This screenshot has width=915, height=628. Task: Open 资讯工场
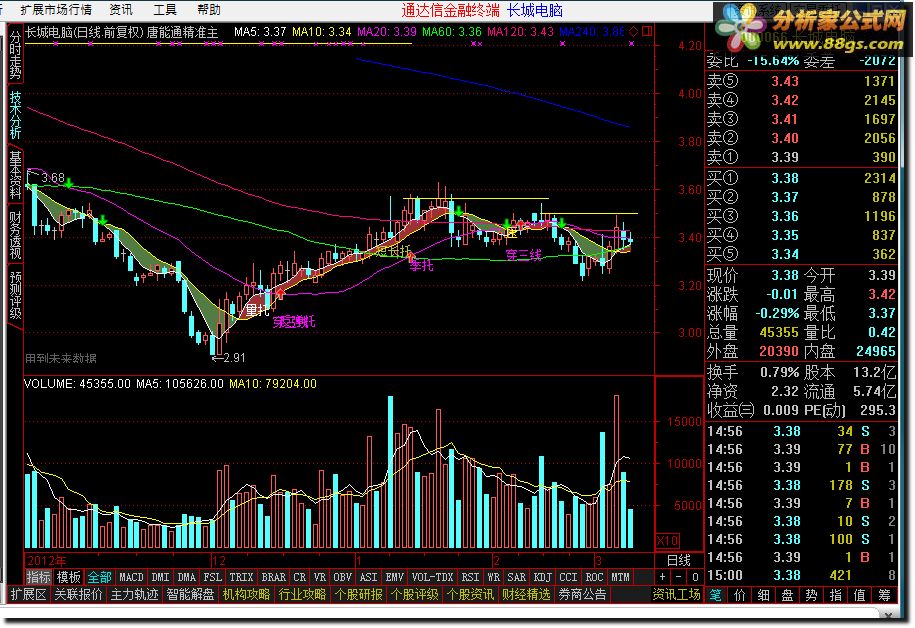pyautogui.click(x=676, y=595)
